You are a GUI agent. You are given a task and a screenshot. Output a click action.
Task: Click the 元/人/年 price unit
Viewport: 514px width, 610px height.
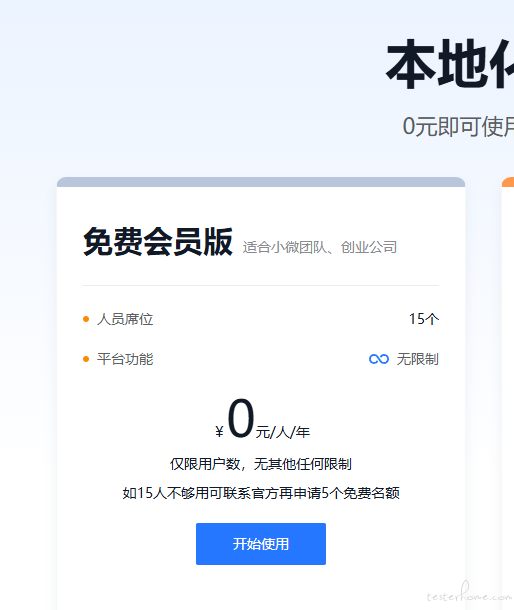point(283,432)
